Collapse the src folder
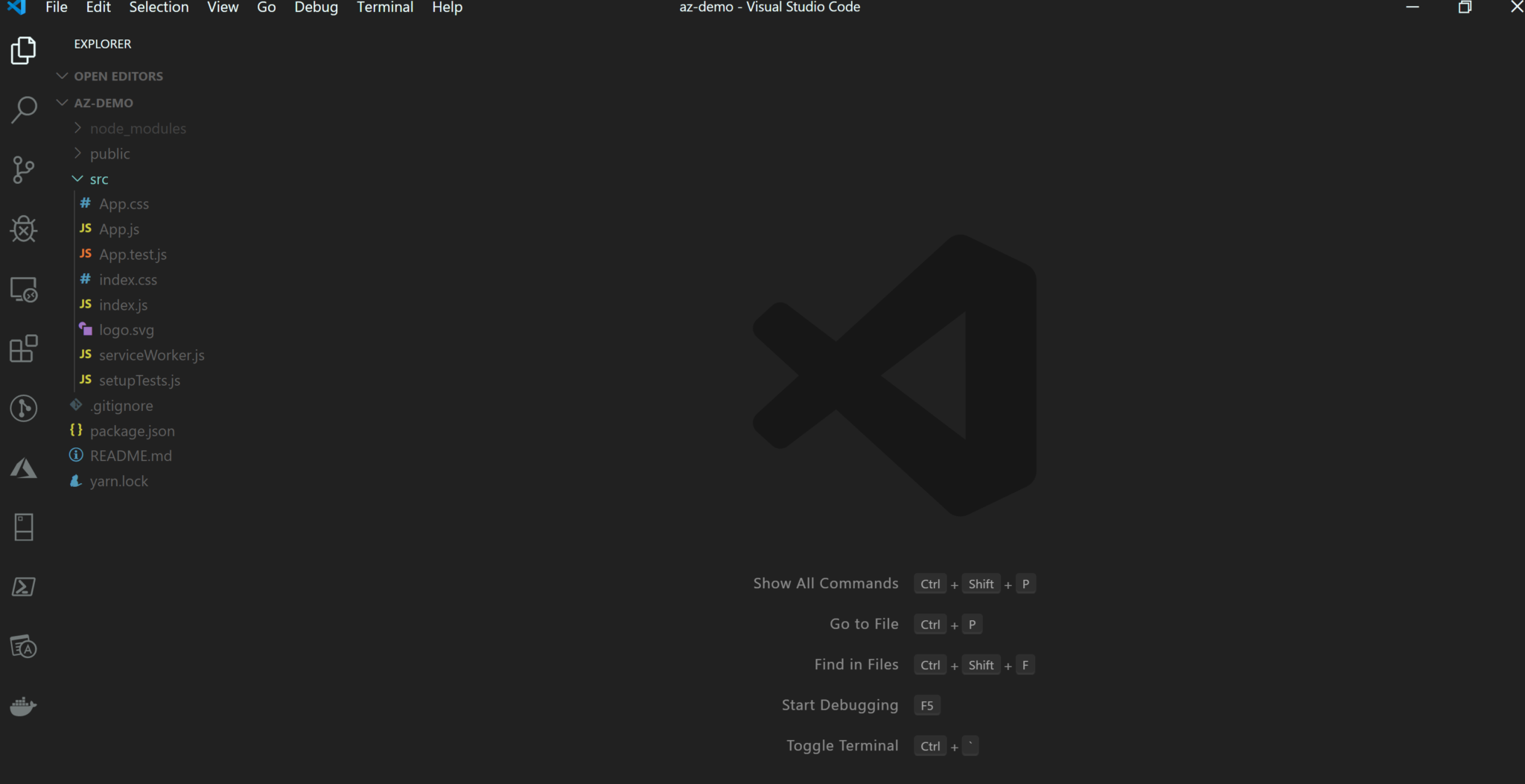 tap(98, 179)
